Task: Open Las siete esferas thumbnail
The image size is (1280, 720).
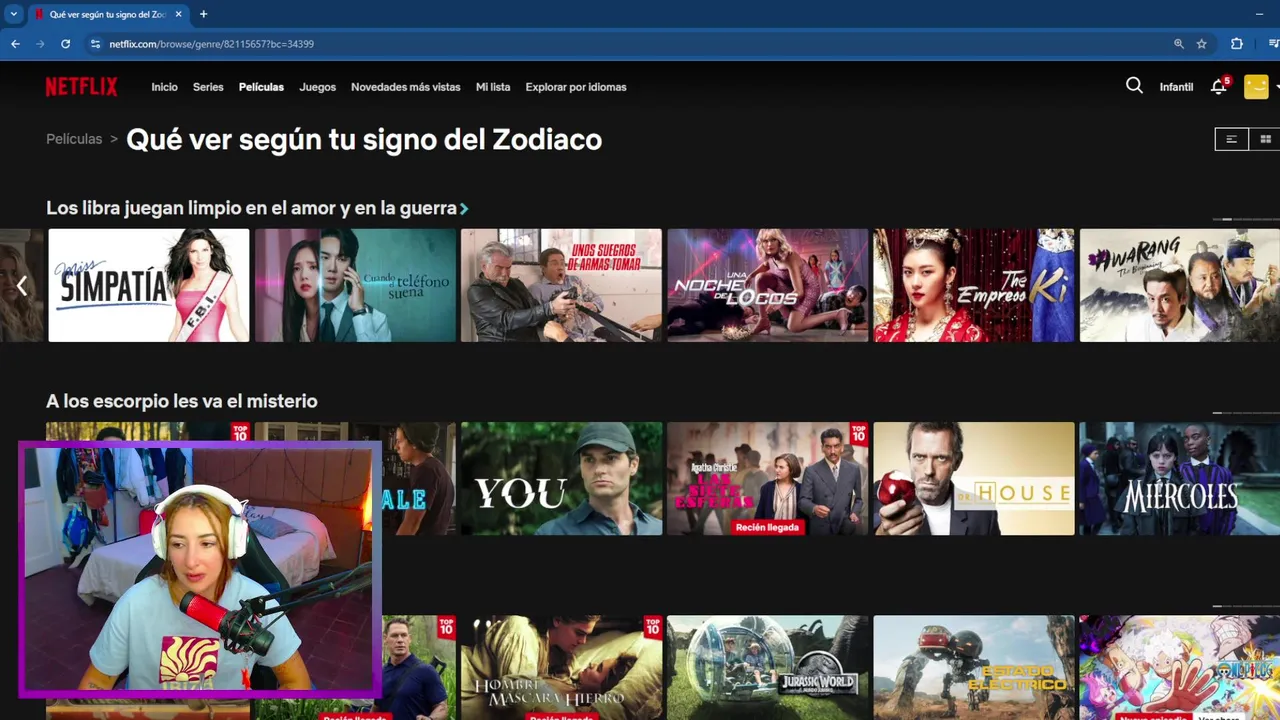Action: (x=768, y=478)
